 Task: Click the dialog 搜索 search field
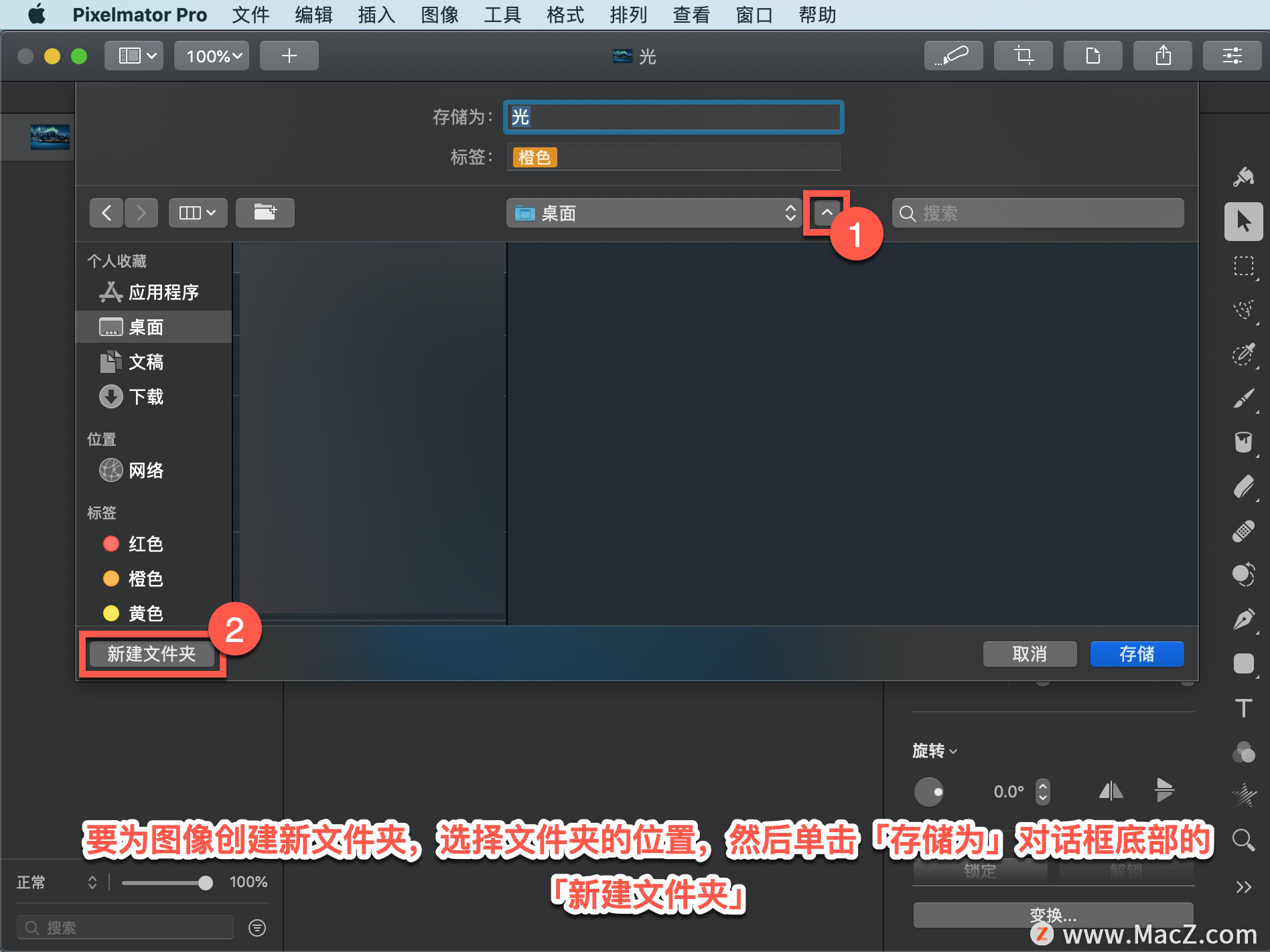[1038, 213]
